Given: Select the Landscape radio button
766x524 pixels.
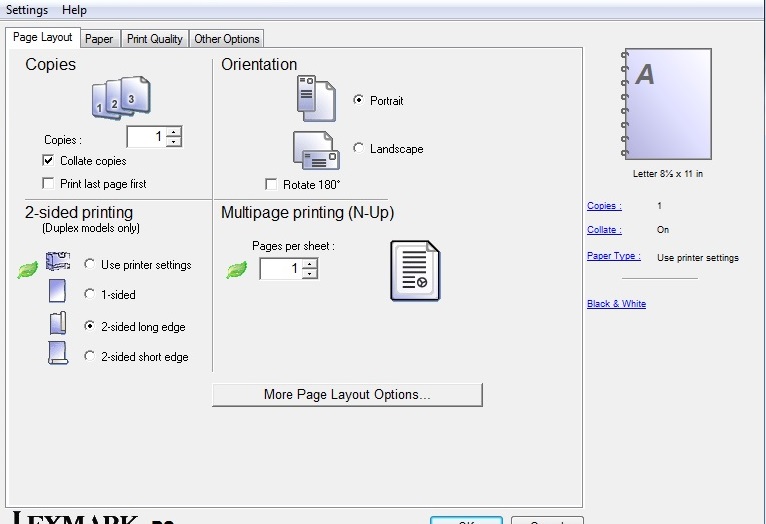Looking at the screenshot, I should pyautogui.click(x=359, y=149).
